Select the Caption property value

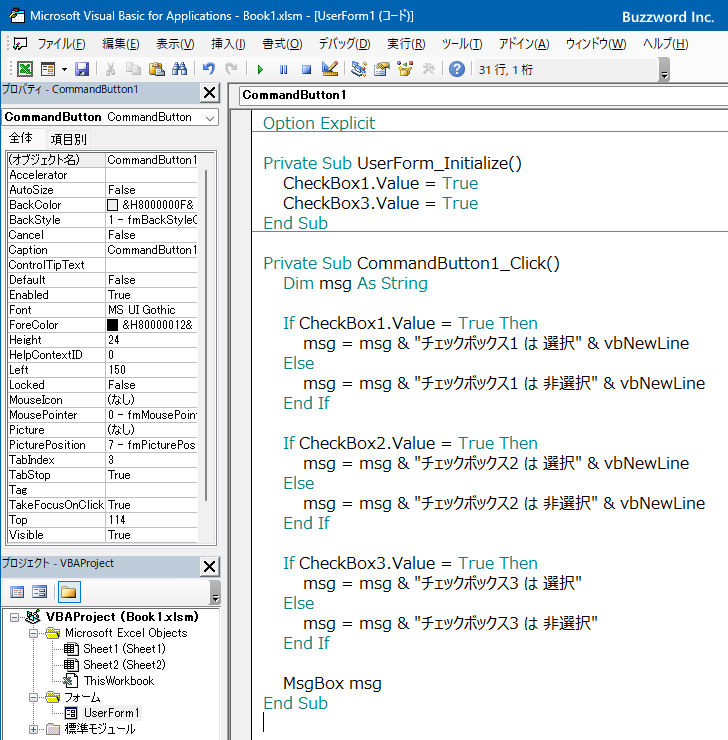[151, 250]
